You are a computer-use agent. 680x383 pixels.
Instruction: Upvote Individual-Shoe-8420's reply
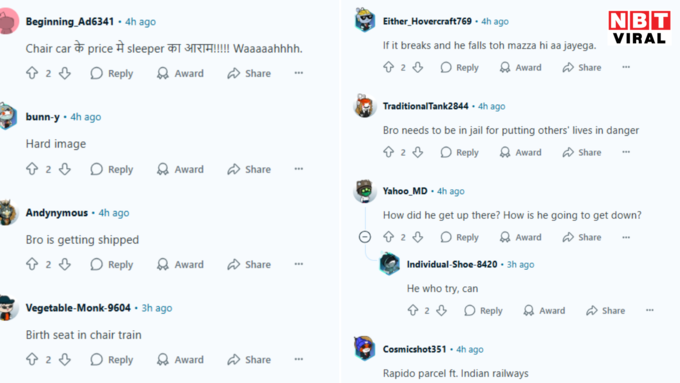coord(412,311)
